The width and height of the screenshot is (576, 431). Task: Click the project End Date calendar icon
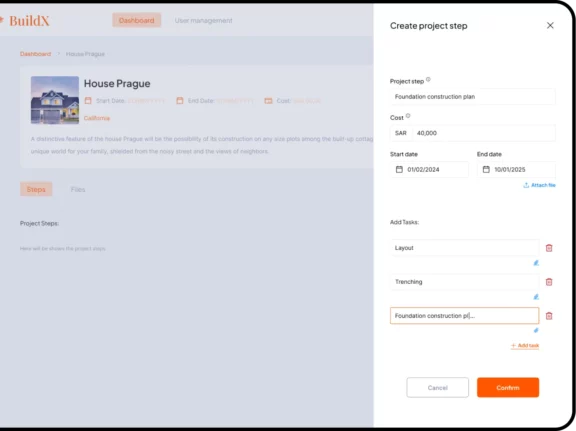pyautogui.click(x=180, y=101)
